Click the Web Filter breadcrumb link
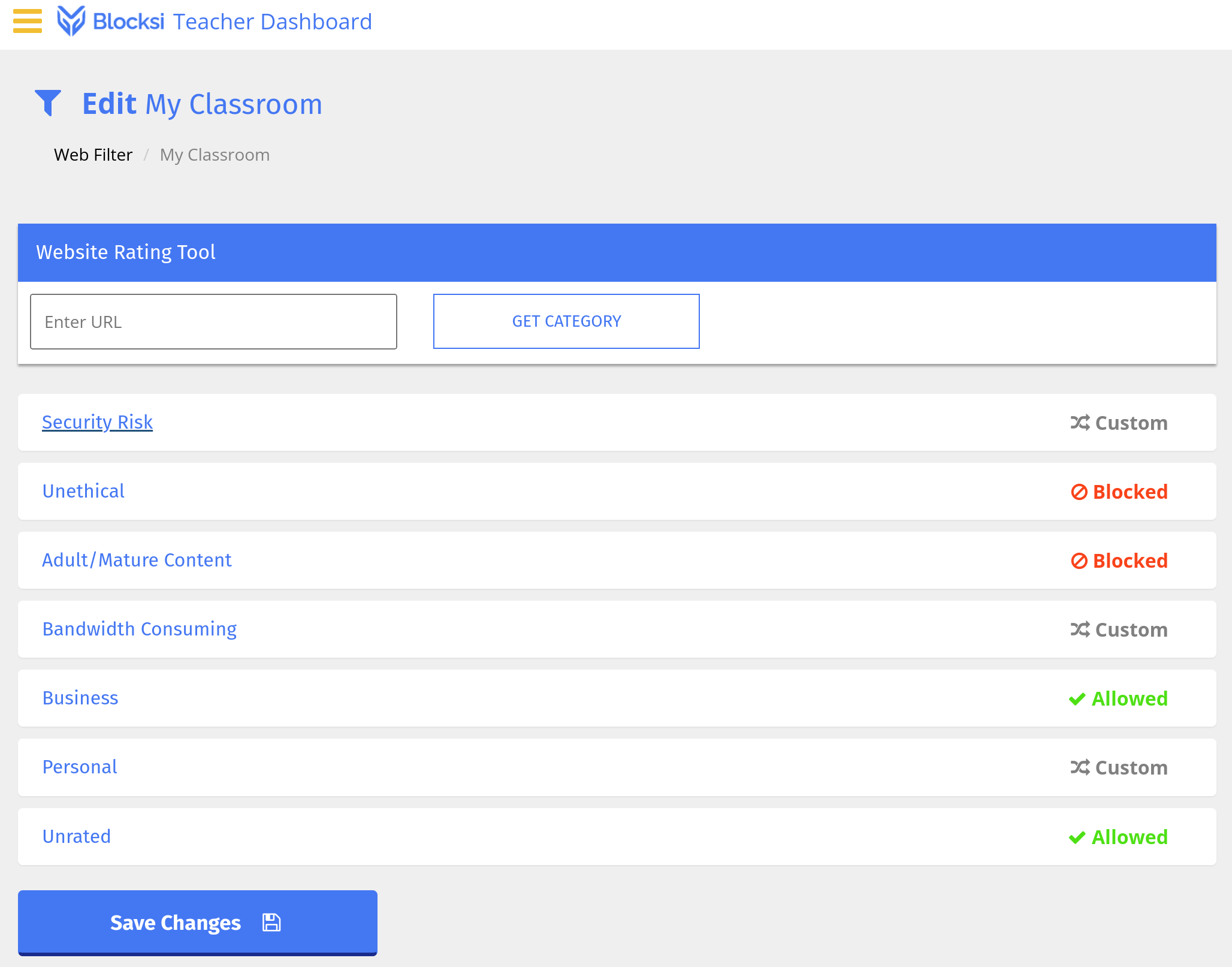This screenshot has height=967, width=1232. tap(93, 155)
